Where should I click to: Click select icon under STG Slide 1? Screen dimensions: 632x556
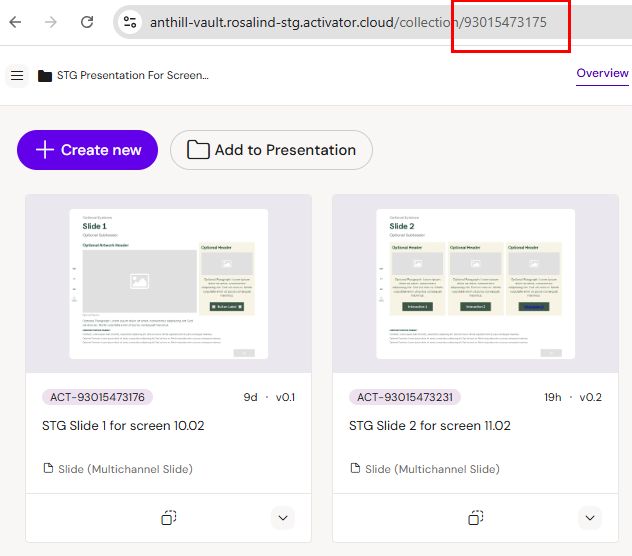(169, 517)
